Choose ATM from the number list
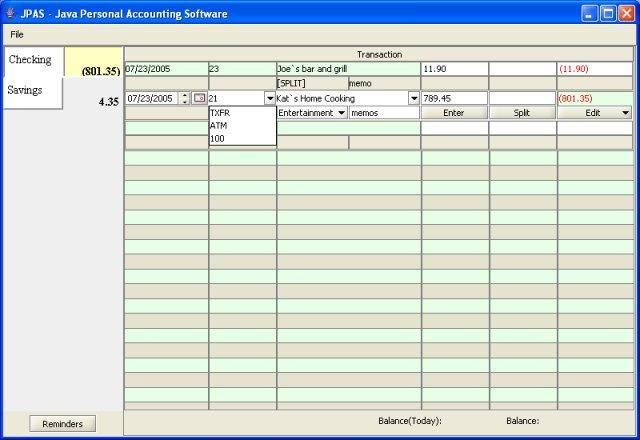 242,126
